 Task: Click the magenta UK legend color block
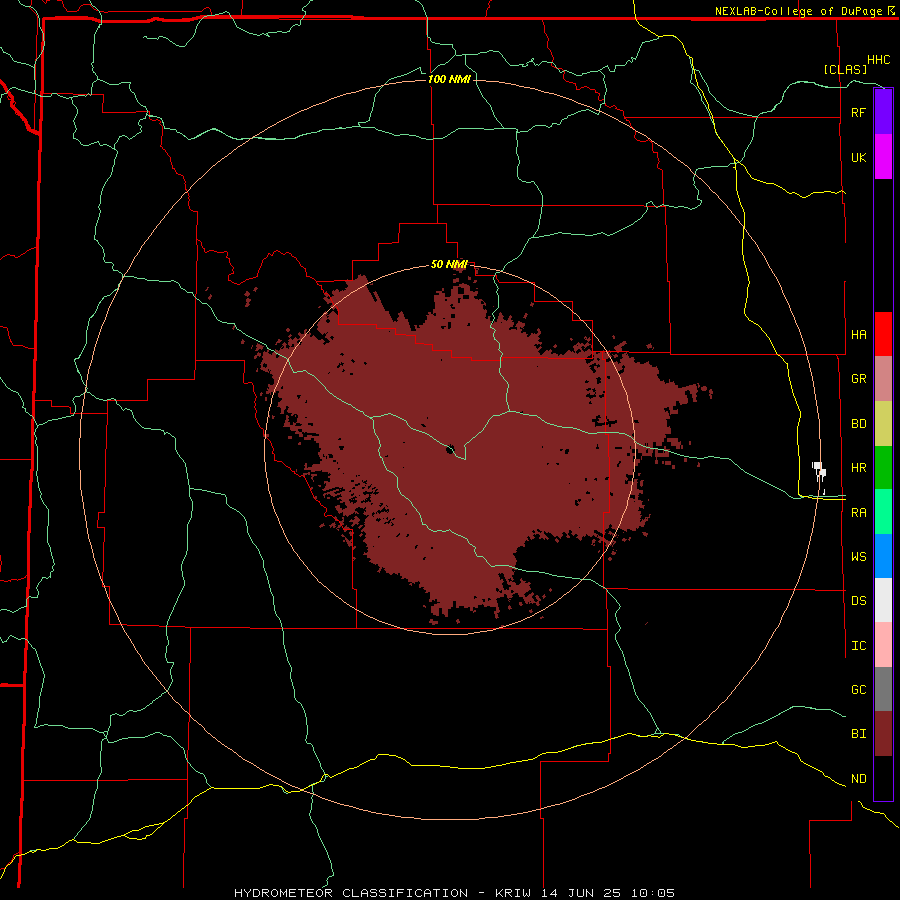tap(883, 157)
